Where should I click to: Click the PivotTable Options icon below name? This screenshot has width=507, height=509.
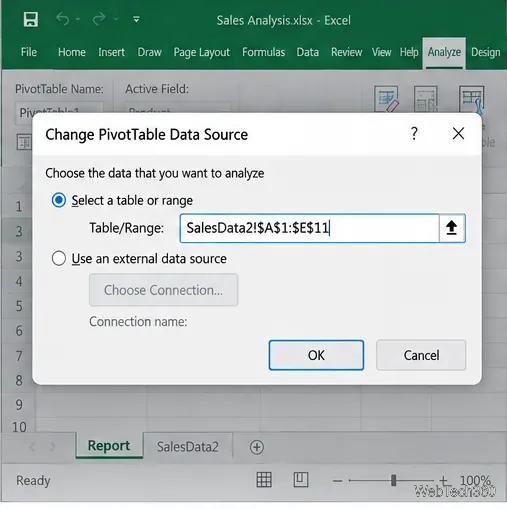point(24,142)
